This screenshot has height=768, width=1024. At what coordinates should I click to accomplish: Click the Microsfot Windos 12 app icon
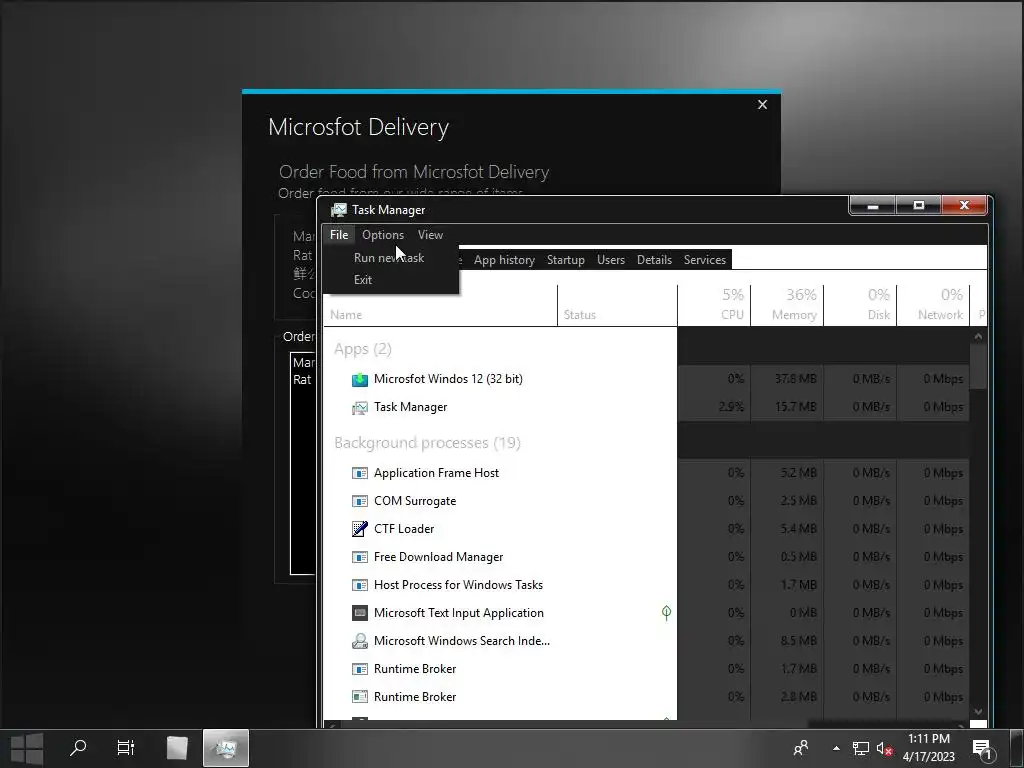[360, 379]
